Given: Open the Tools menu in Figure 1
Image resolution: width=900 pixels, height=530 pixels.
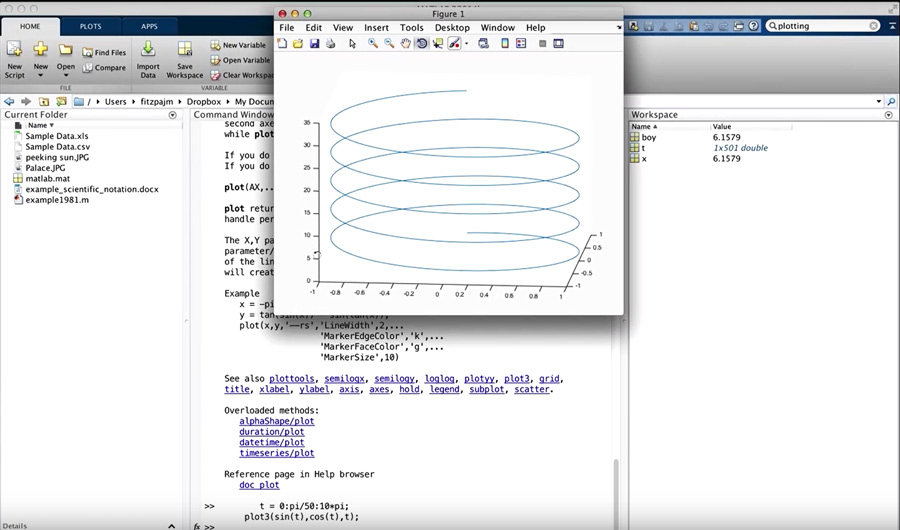Looking at the screenshot, I should click(x=411, y=28).
